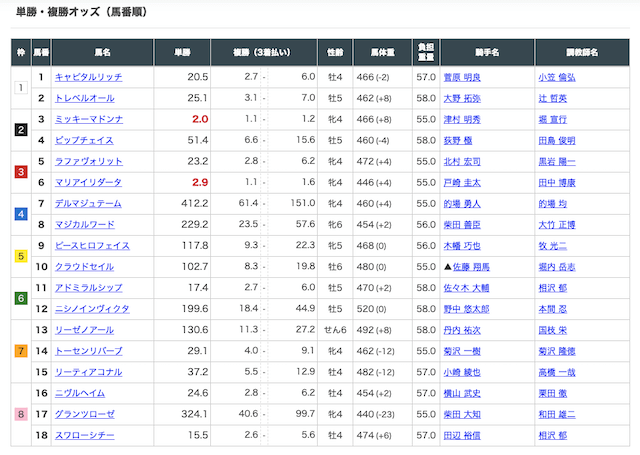View trainer 田中 博康 page

point(556,182)
